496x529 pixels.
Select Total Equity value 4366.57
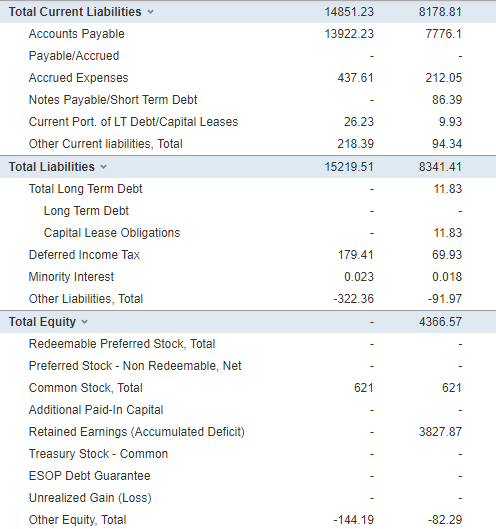[440, 322]
